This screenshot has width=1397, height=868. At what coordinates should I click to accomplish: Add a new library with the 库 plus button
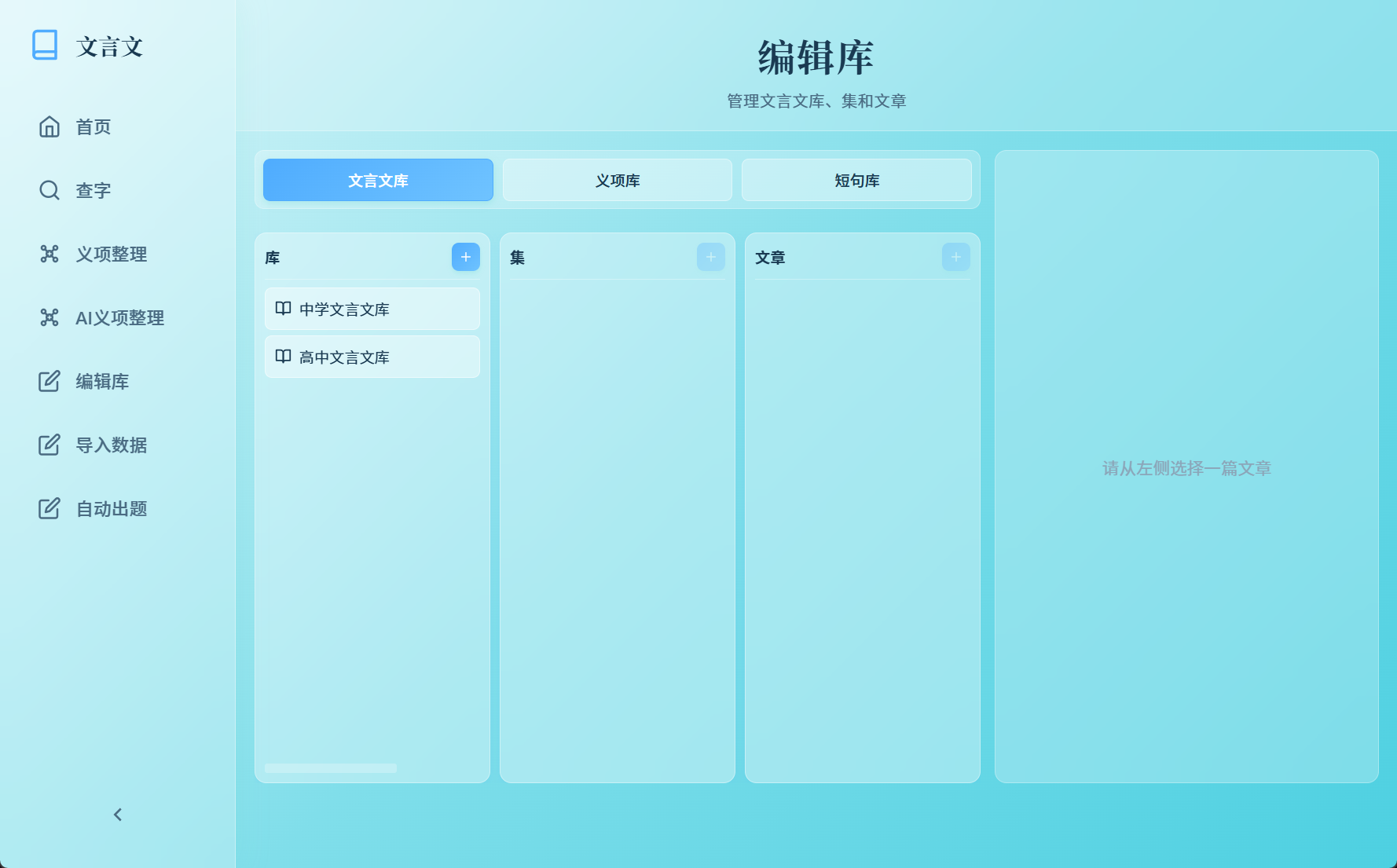pyautogui.click(x=466, y=257)
